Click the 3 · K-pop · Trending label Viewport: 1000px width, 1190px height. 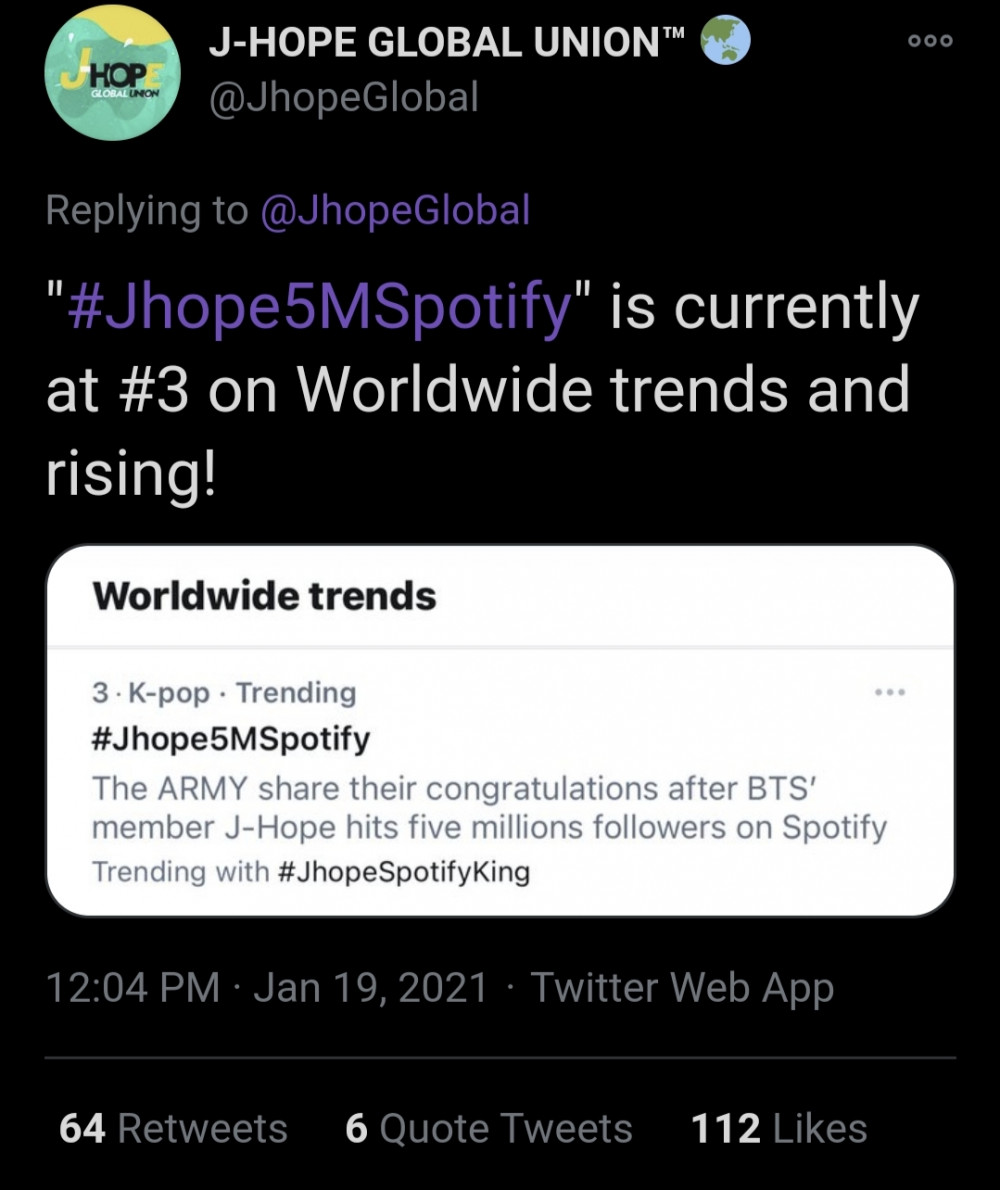224,693
